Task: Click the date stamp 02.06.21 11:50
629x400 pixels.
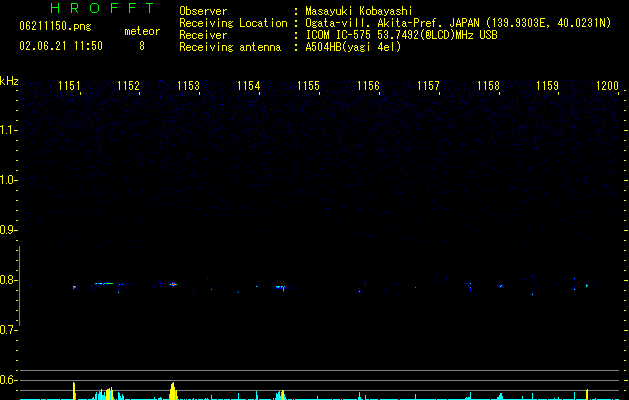Action: (x=61, y=46)
